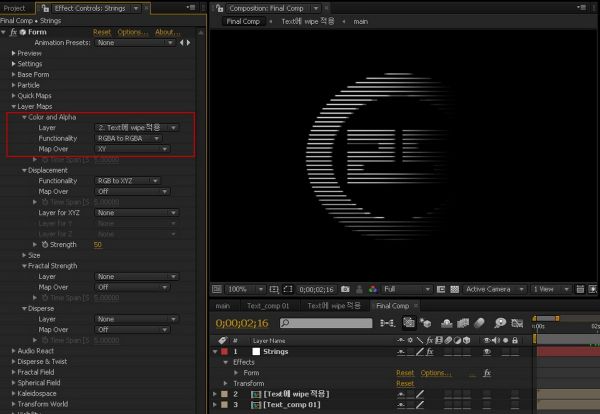This screenshot has height=414, width=600.
Task: Toggle the shy switch for Strings layer
Action: (x=401, y=351)
